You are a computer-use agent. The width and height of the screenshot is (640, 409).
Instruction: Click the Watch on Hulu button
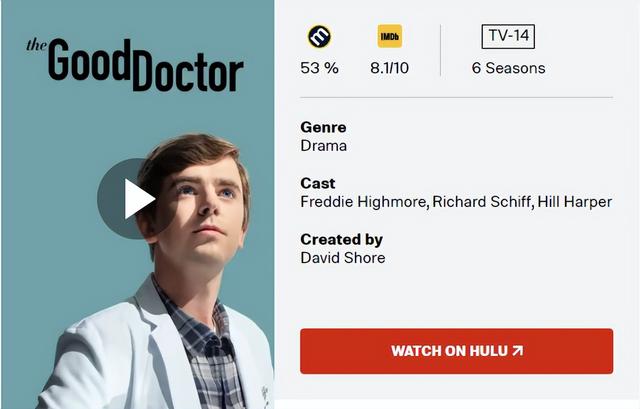click(456, 351)
